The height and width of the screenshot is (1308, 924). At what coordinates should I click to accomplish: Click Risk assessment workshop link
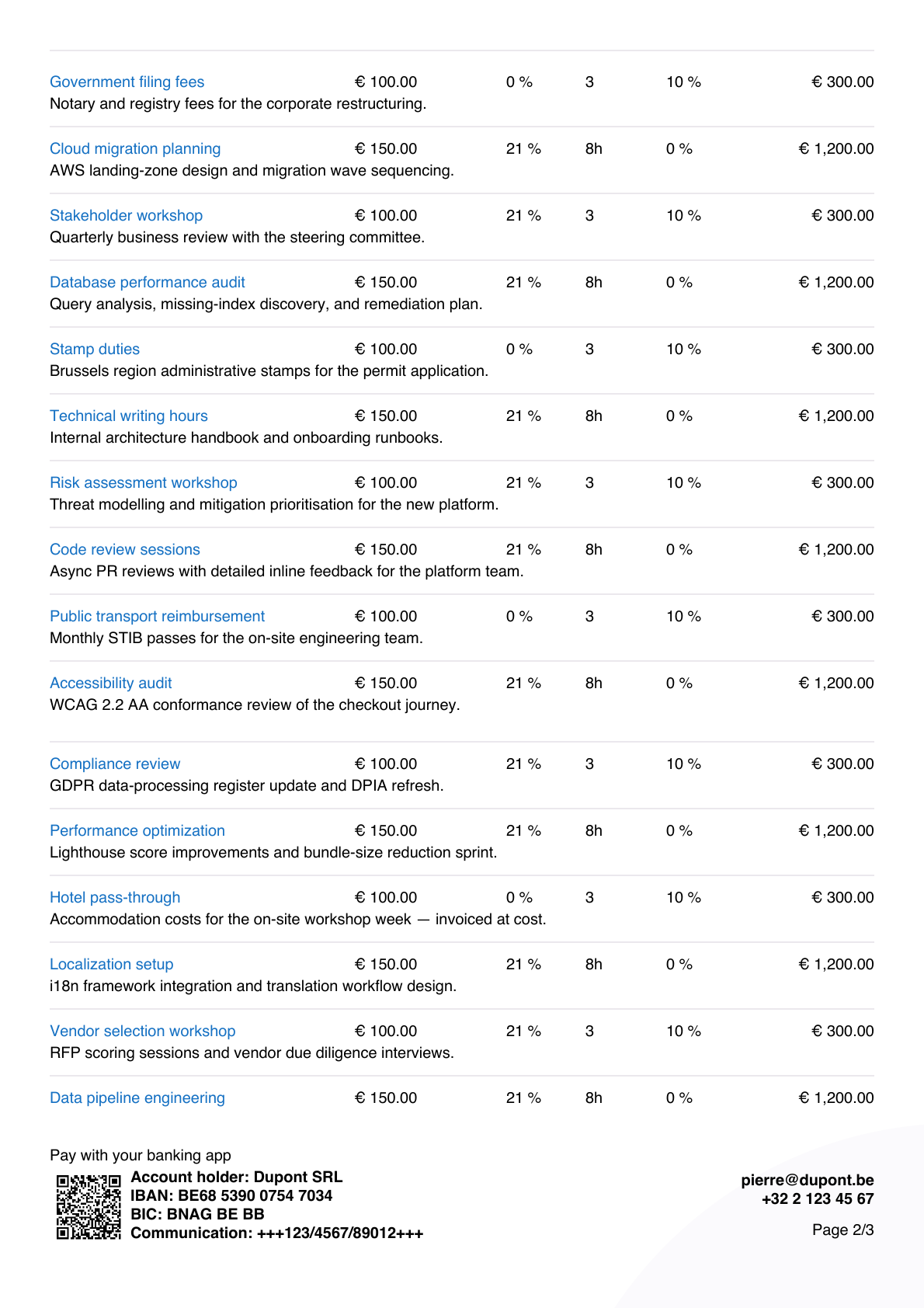click(144, 482)
